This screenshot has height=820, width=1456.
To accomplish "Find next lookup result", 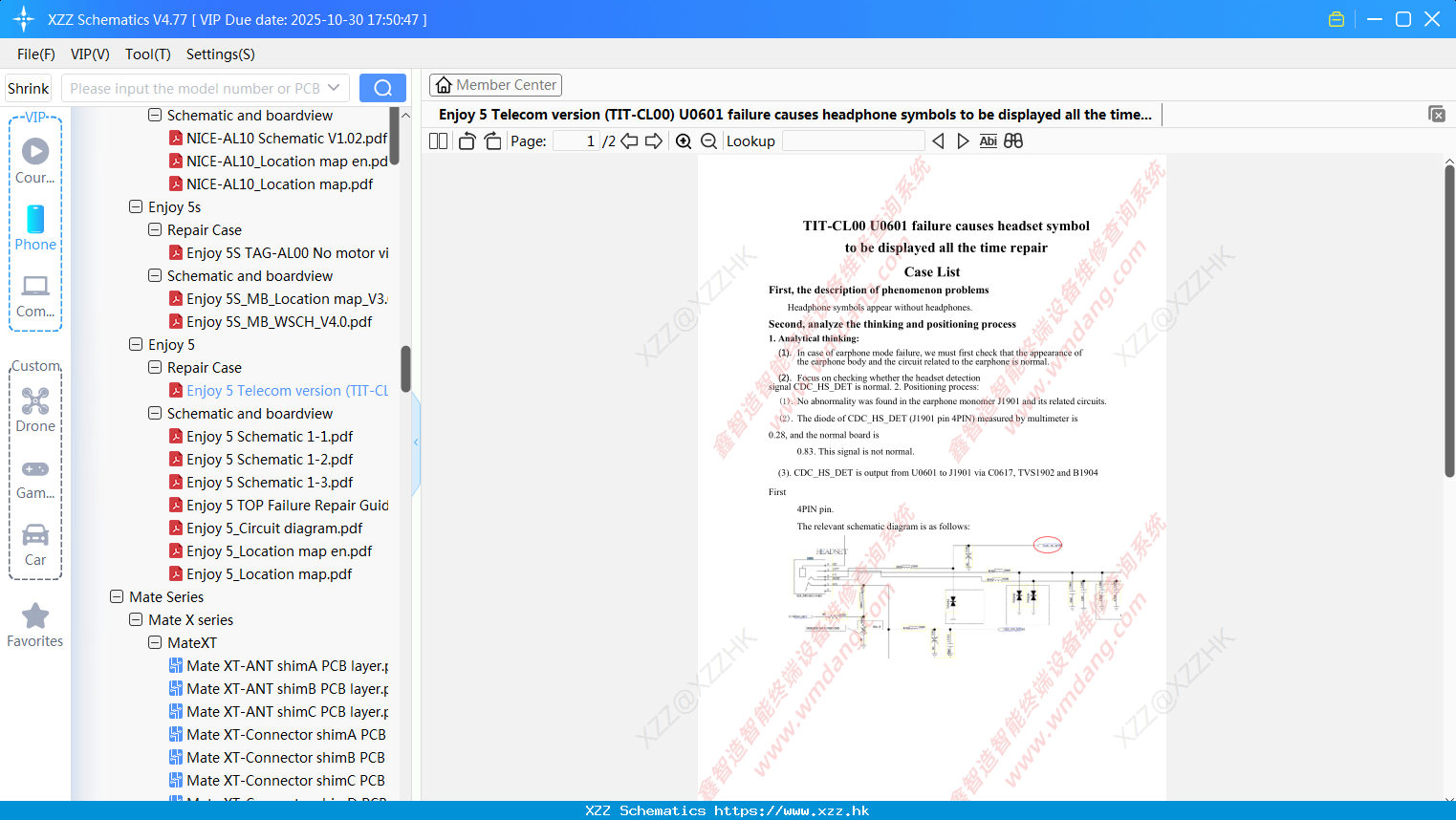I will pos(963,140).
